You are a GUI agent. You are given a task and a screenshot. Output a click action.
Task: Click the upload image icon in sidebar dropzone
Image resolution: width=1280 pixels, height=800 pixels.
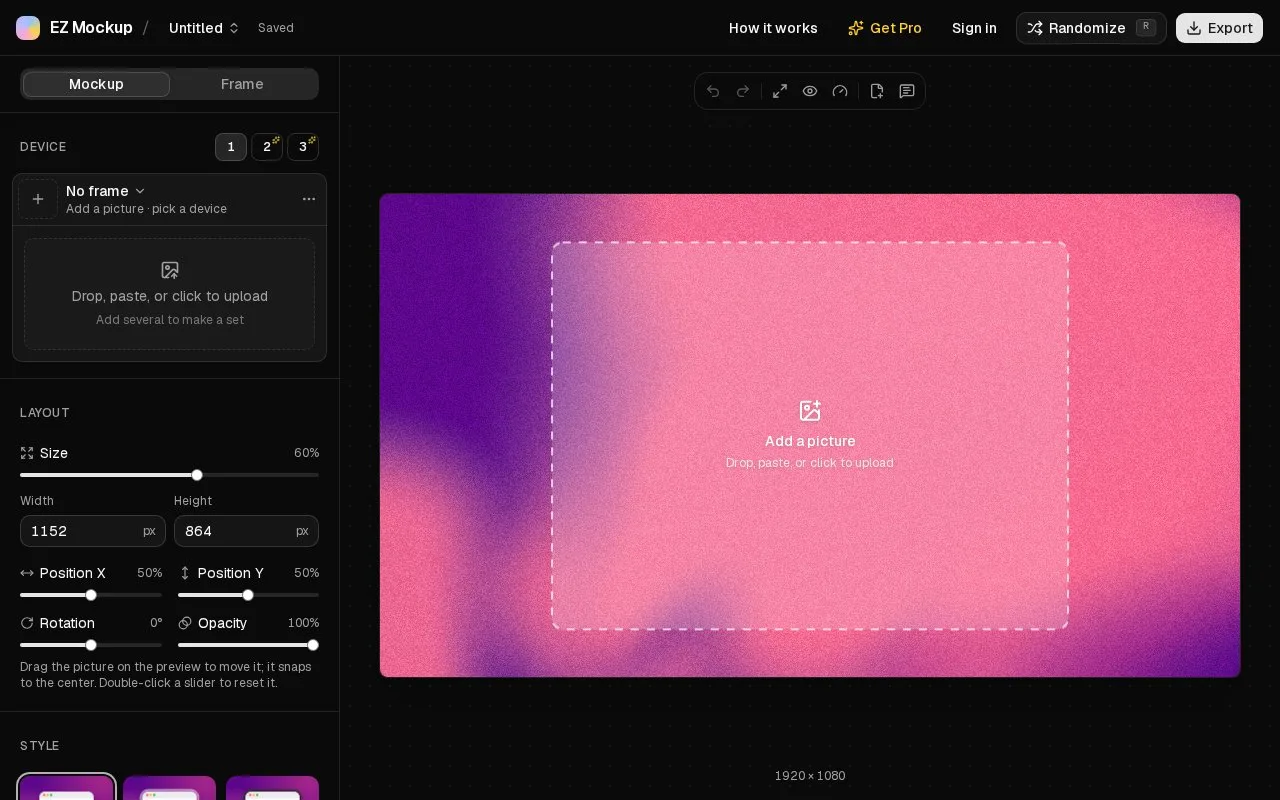(170, 270)
